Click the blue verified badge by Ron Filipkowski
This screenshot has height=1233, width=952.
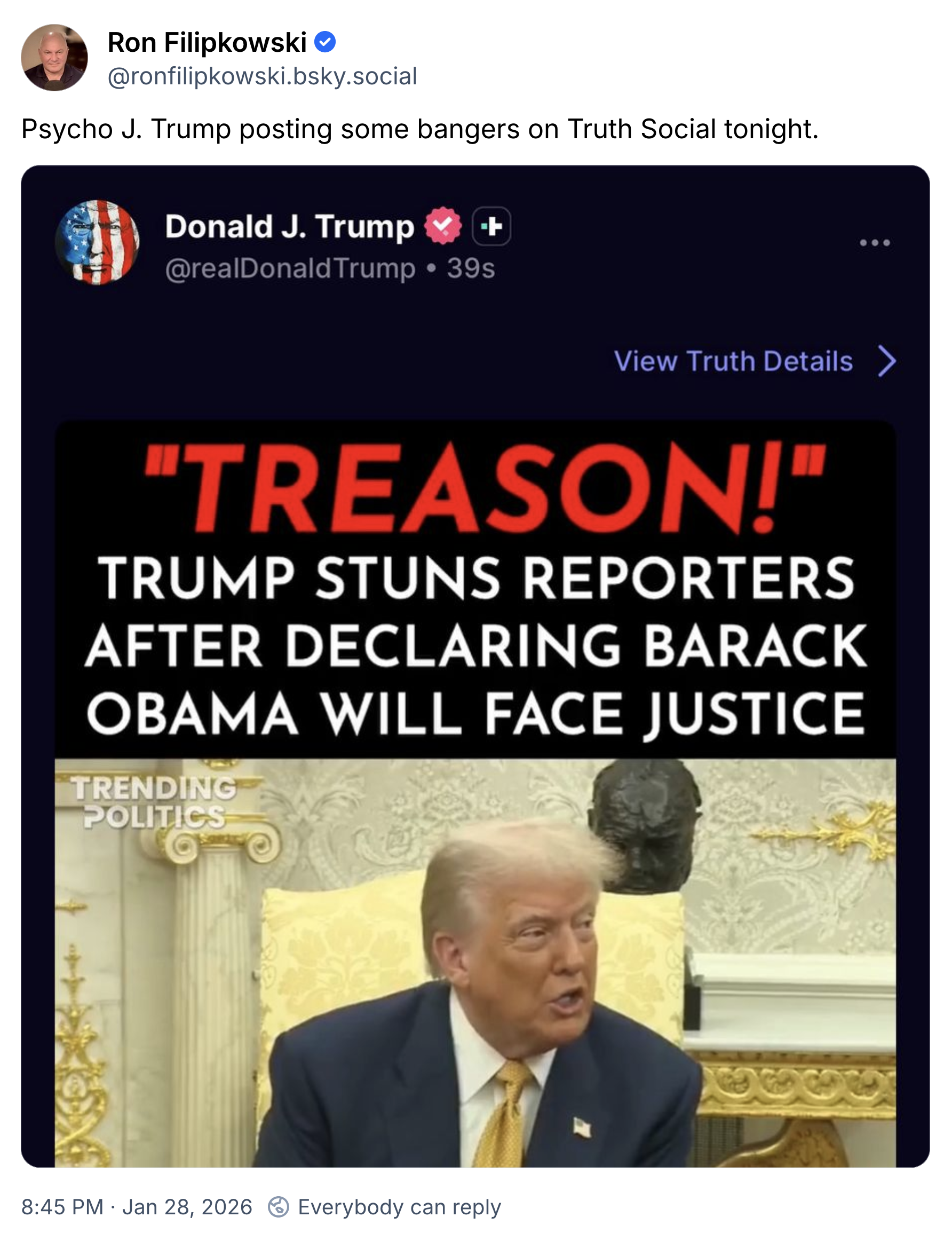click(x=325, y=42)
